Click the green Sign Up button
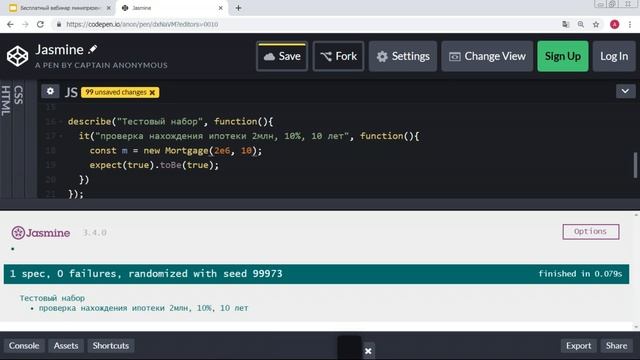Screen dimensions: 640x360 click(x=562, y=56)
